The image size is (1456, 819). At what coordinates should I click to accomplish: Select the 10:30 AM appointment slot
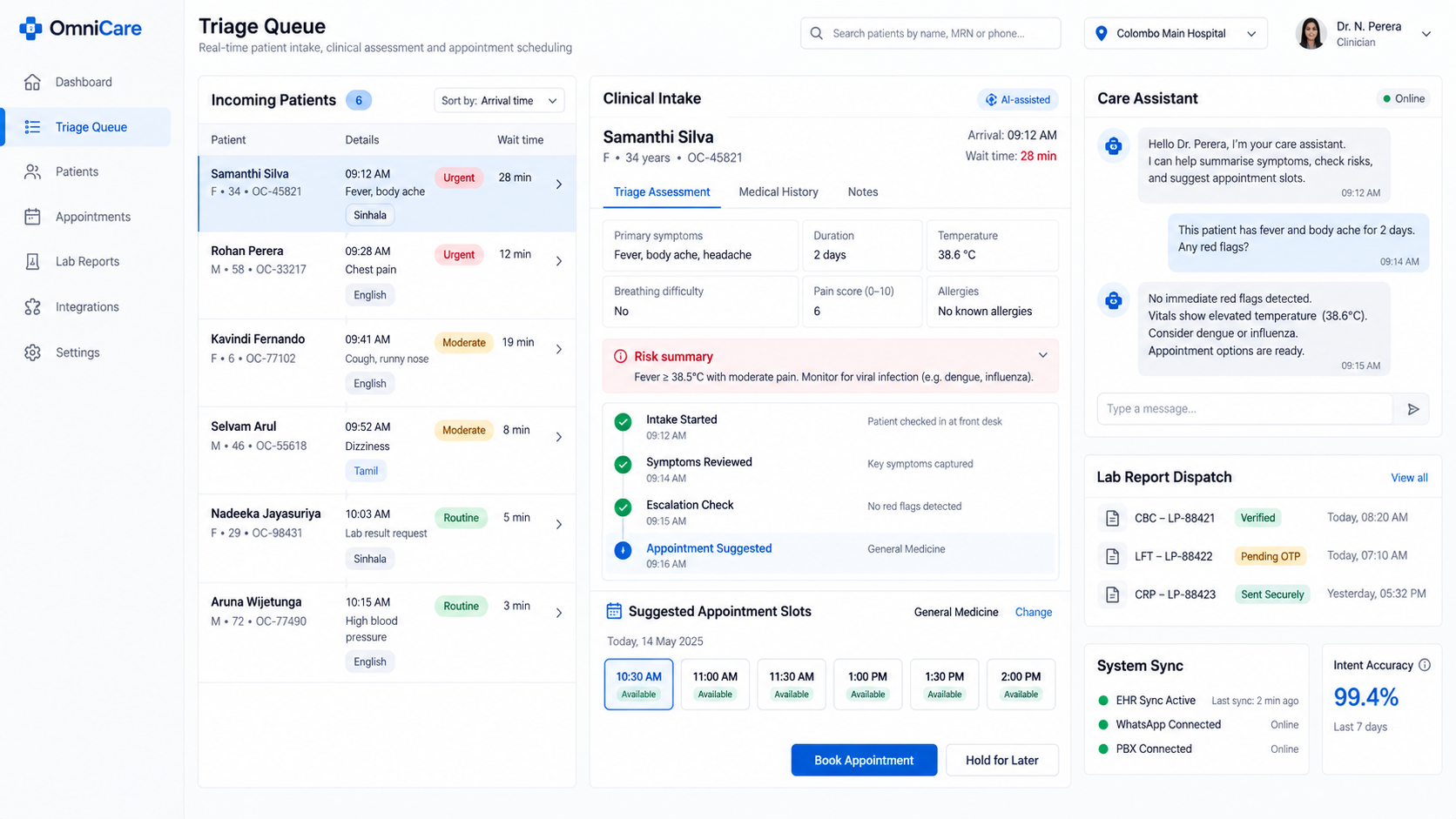[638, 684]
